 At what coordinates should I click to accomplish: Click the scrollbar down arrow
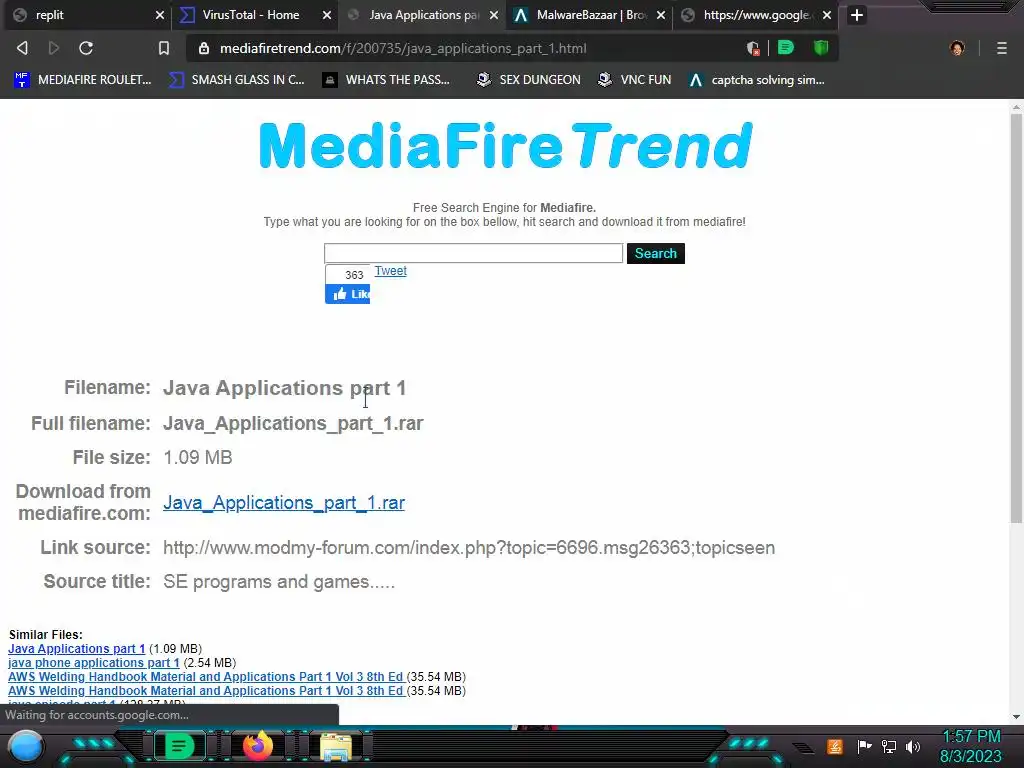(x=1016, y=716)
